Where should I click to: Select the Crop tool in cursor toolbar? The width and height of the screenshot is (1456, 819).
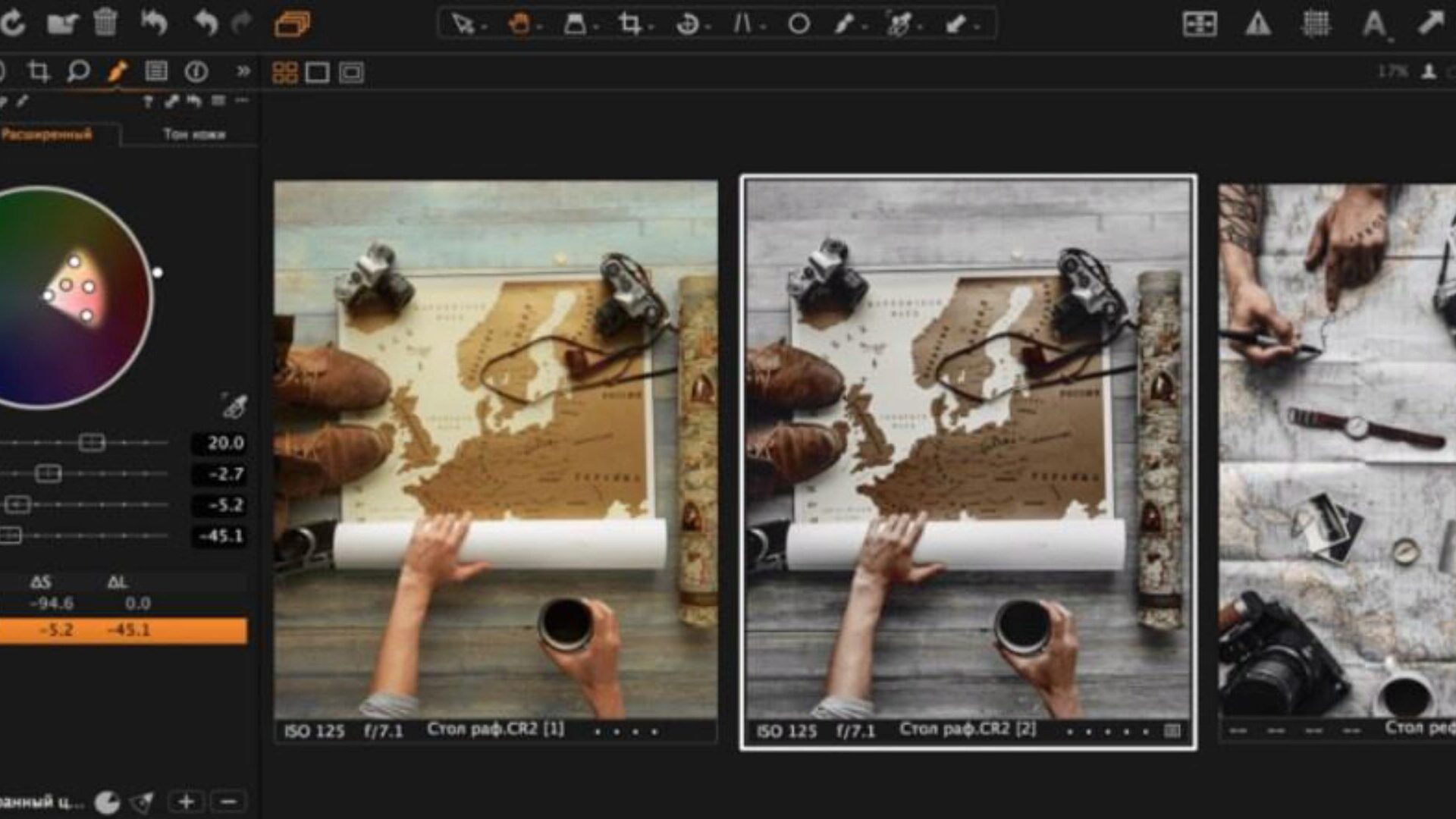tap(629, 24)
